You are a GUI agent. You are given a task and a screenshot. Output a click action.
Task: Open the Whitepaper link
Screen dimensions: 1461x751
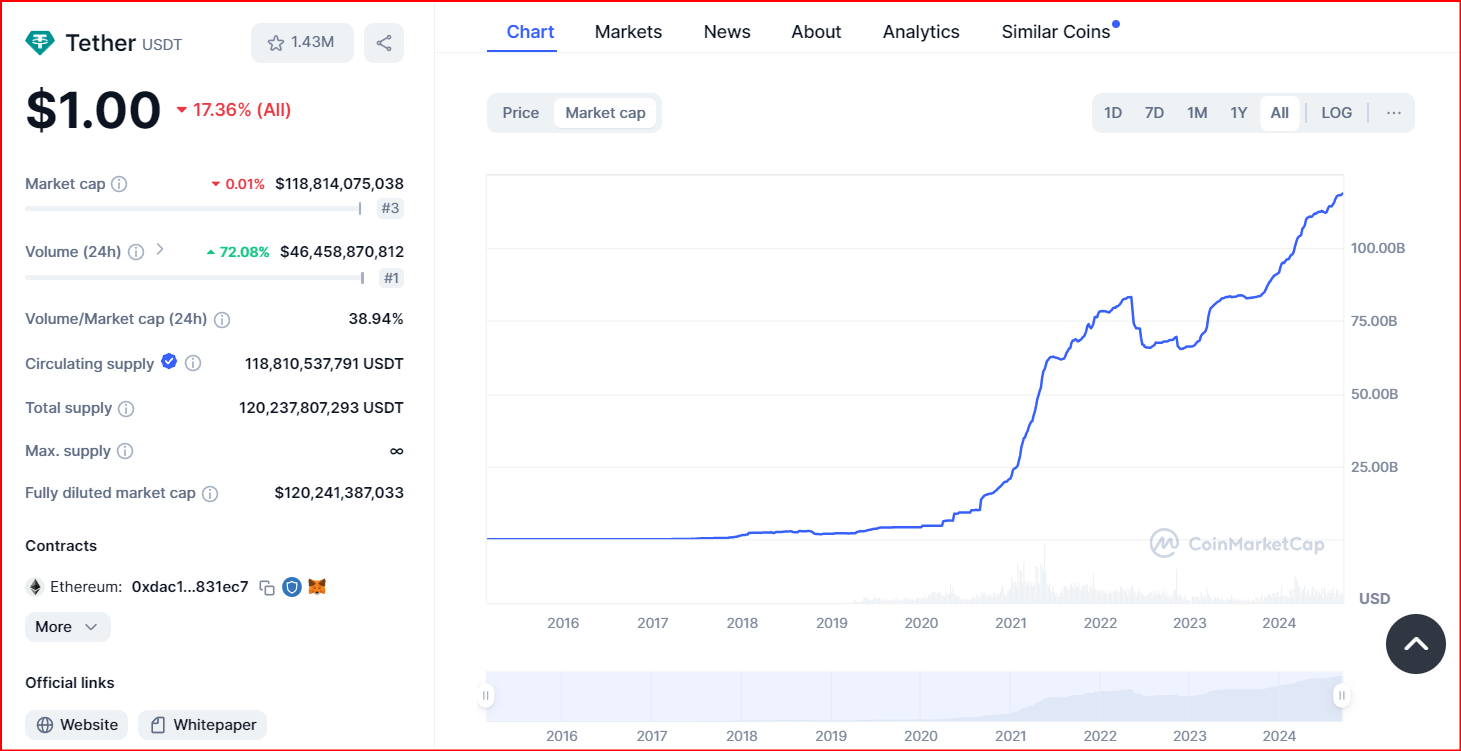pyautogui.click(x=203, y=725)
